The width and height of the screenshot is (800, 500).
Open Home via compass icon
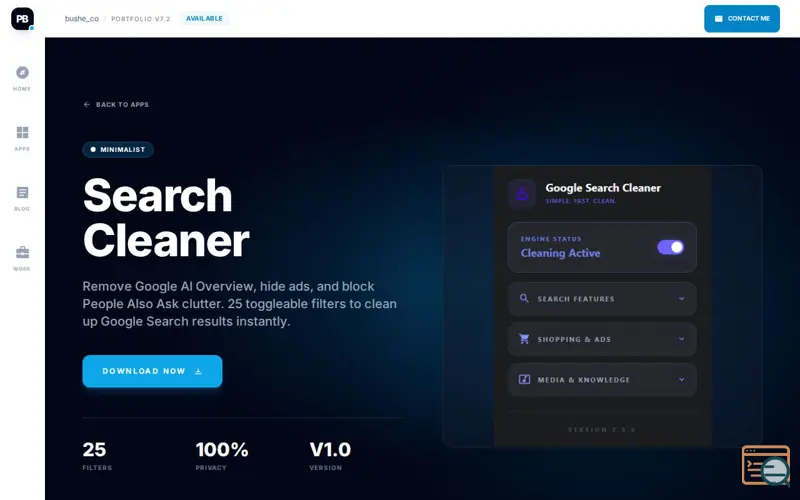coord(22,72)
